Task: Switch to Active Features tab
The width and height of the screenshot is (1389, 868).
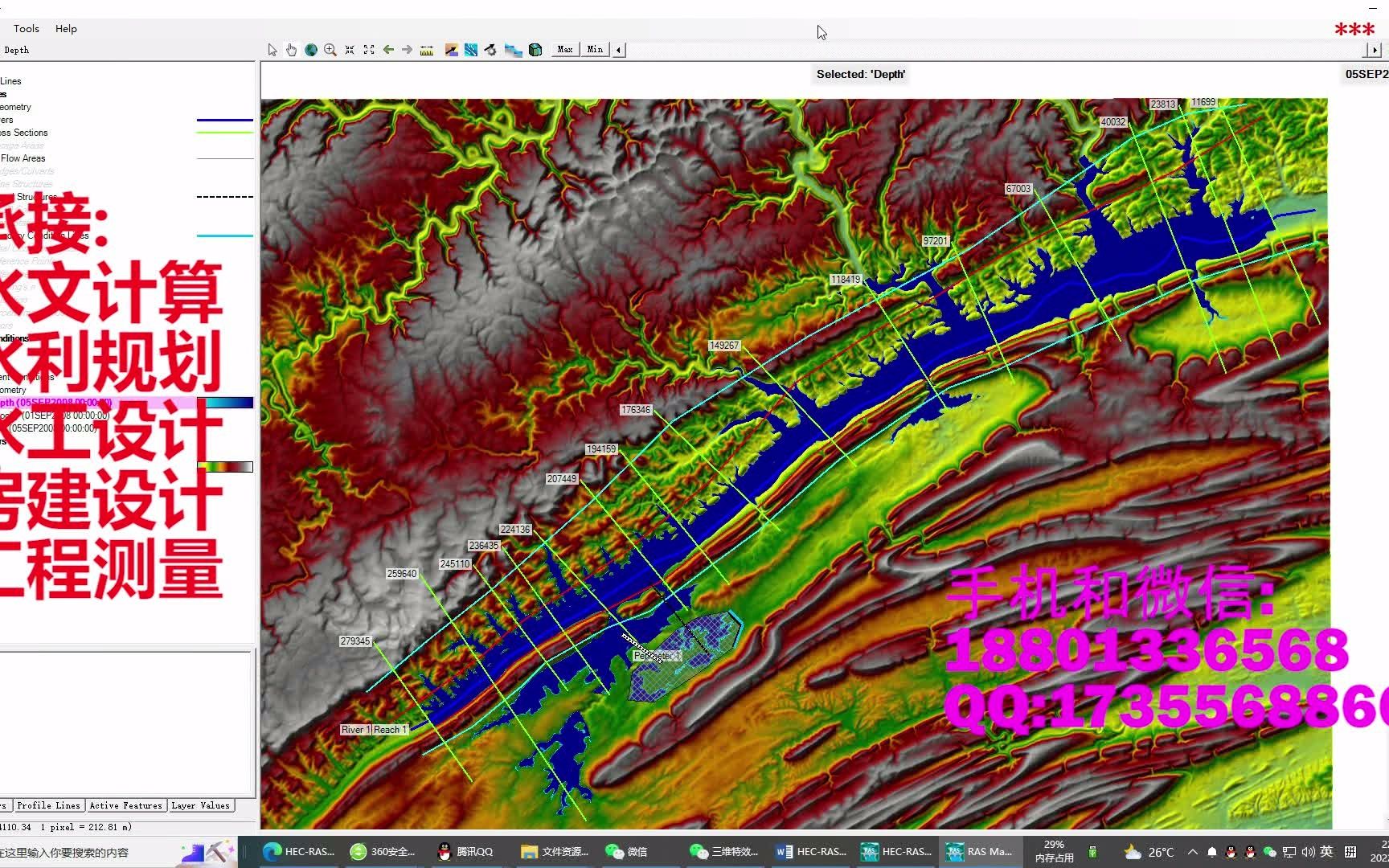Action: click(125, 805)
